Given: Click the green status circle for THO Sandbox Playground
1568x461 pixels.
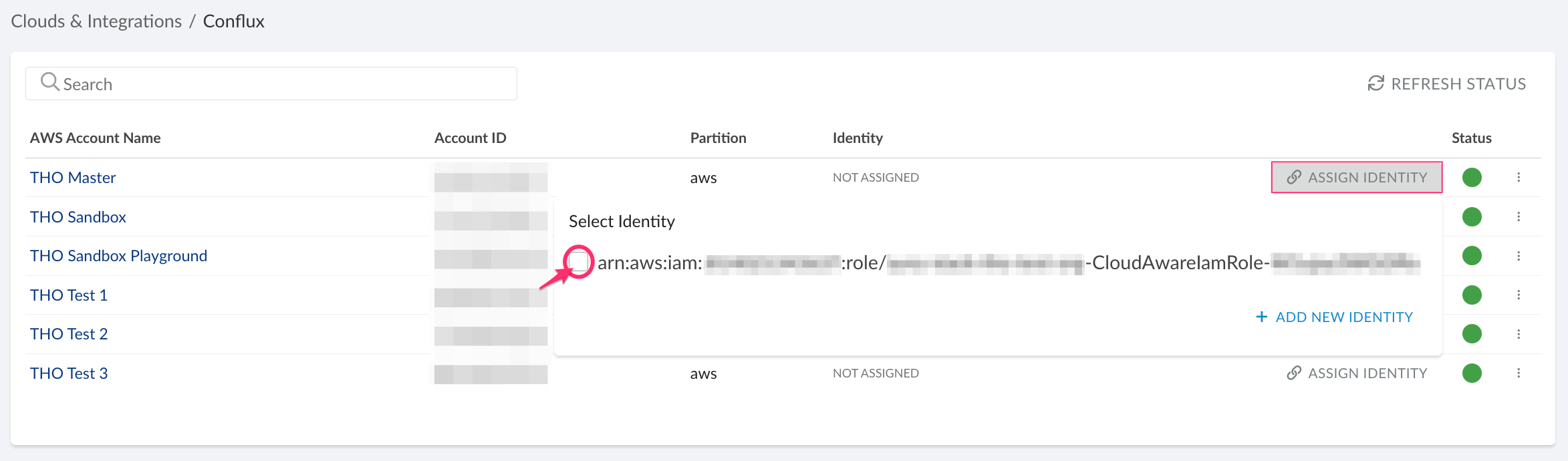Looking at the screenshot, I should [x=1472, y=255].
